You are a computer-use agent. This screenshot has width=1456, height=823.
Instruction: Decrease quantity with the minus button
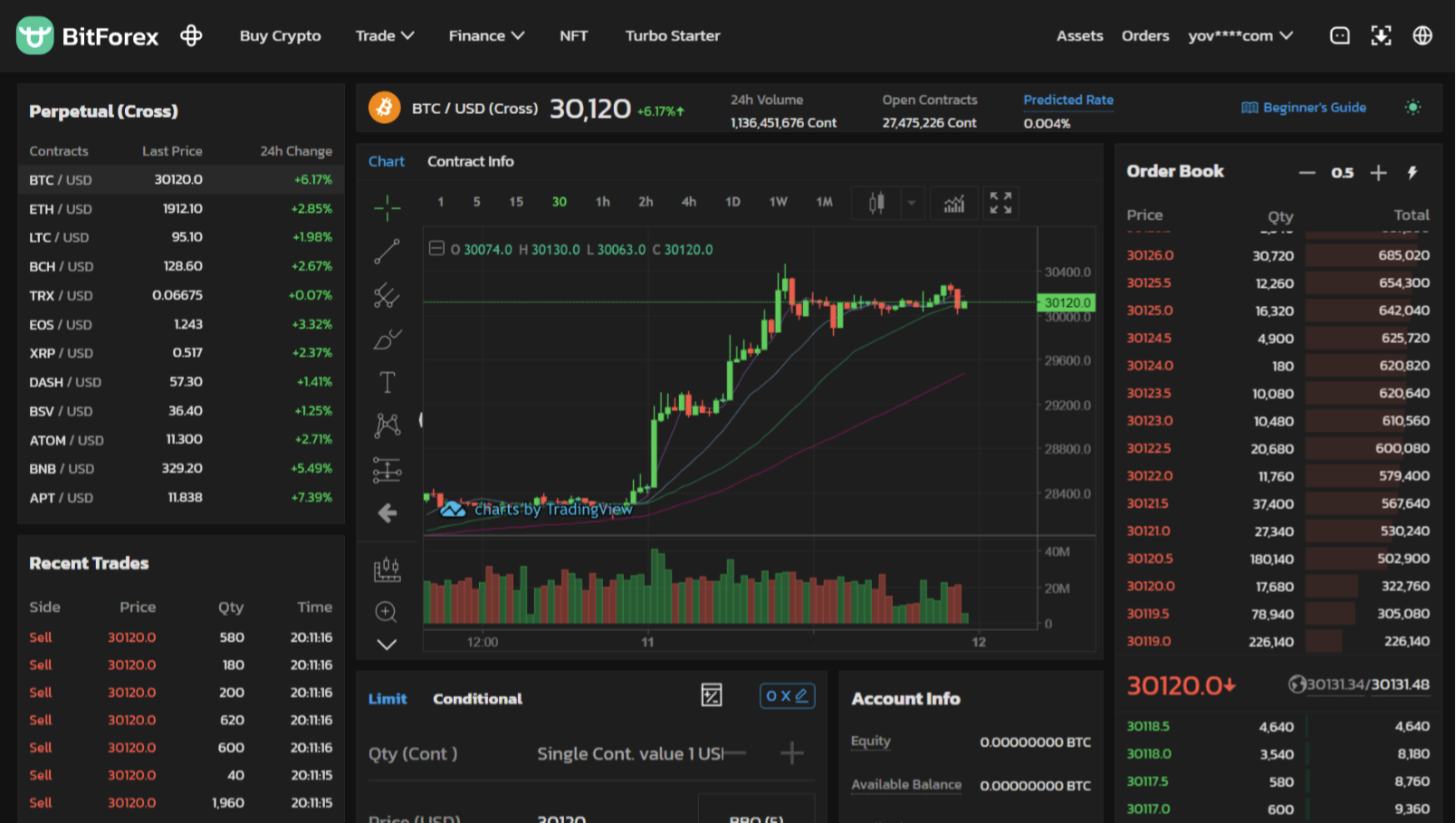736,752
